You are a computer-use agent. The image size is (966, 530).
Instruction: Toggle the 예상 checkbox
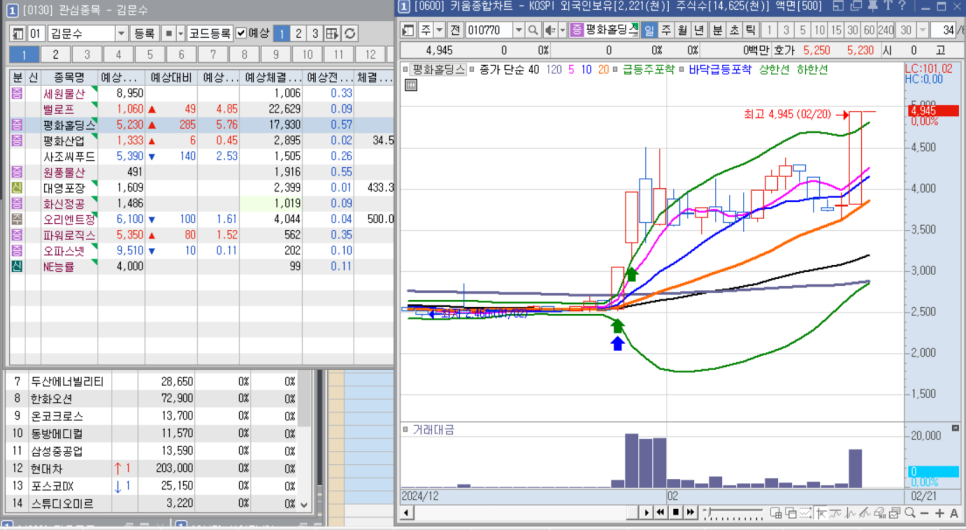241,33
